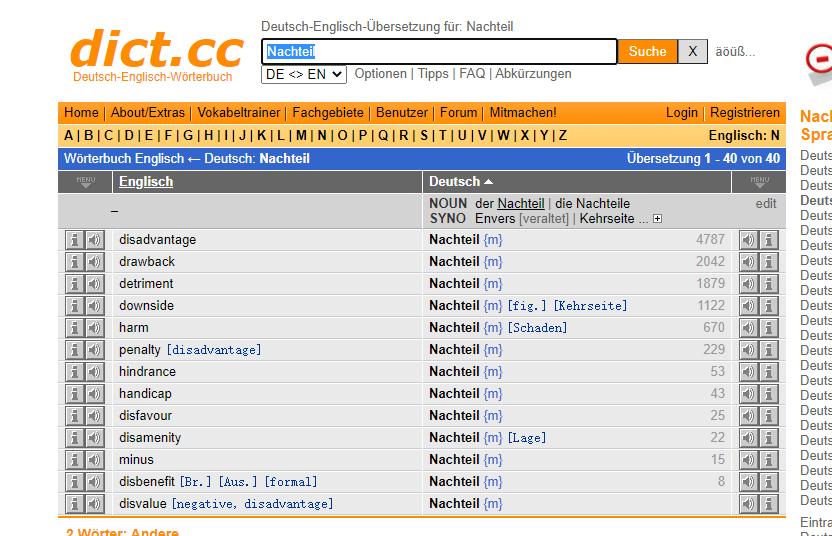Browse letter M in alphabet index
Screen dimensions: 832x536
pyautogui.click(x=301, y=136)
